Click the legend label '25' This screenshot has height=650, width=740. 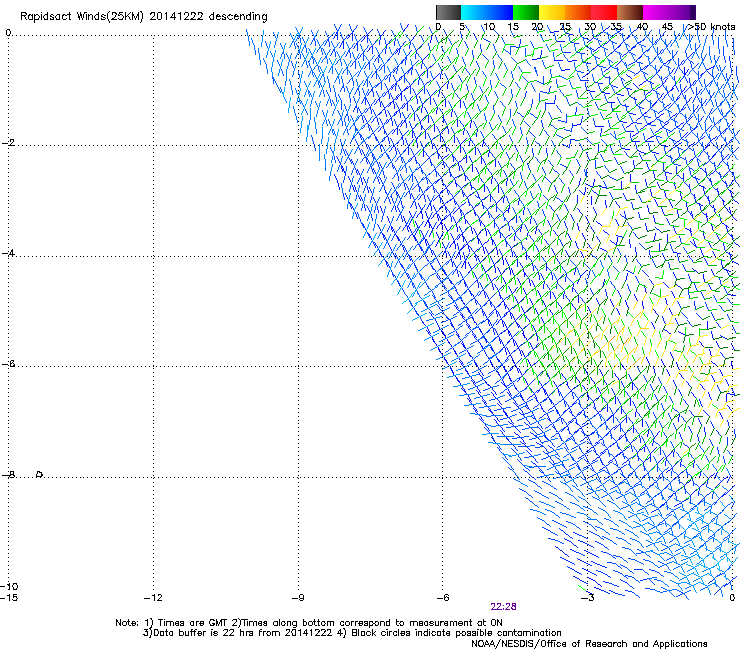565,27
